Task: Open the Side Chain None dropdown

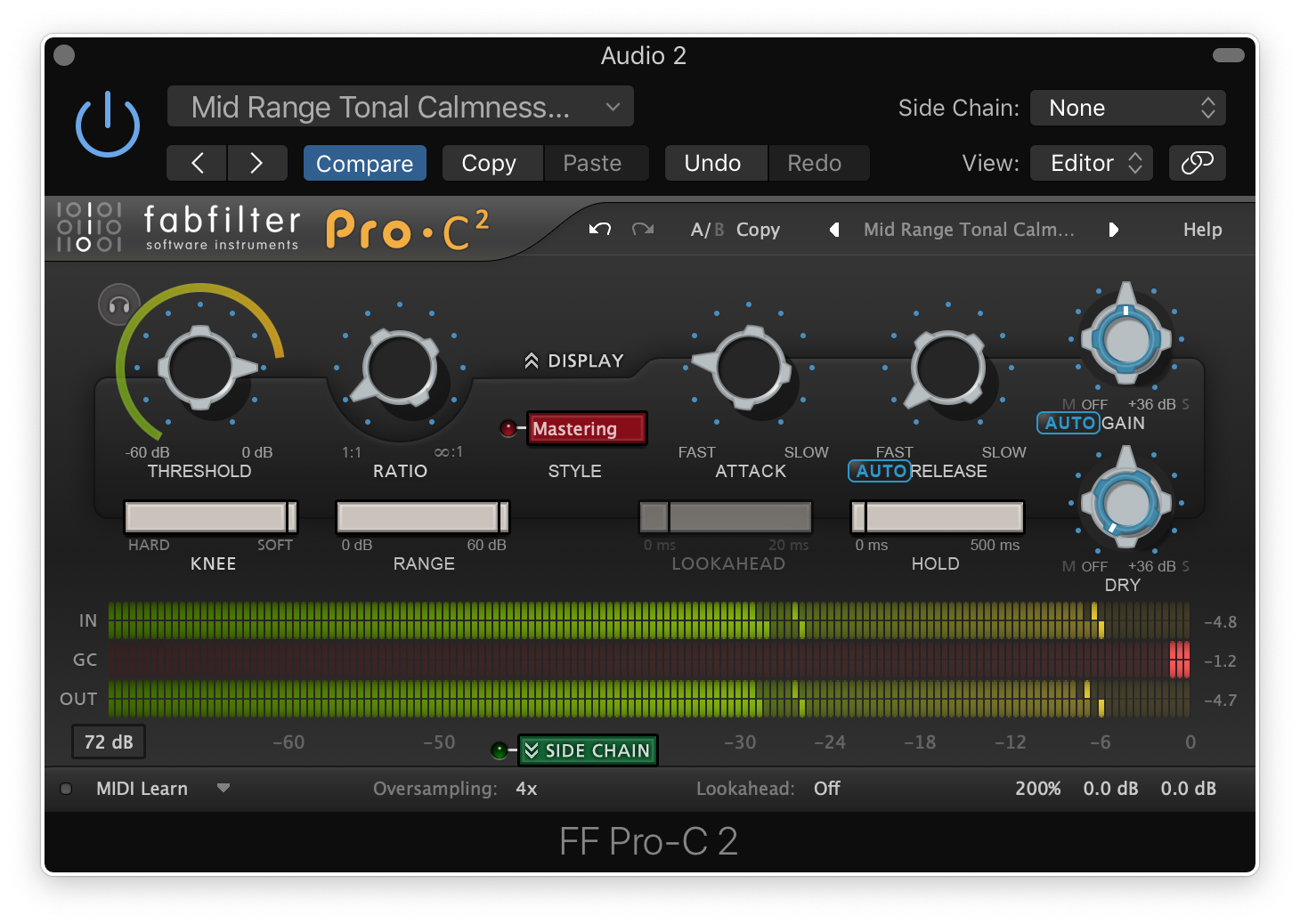Action: pos(1127,108)
